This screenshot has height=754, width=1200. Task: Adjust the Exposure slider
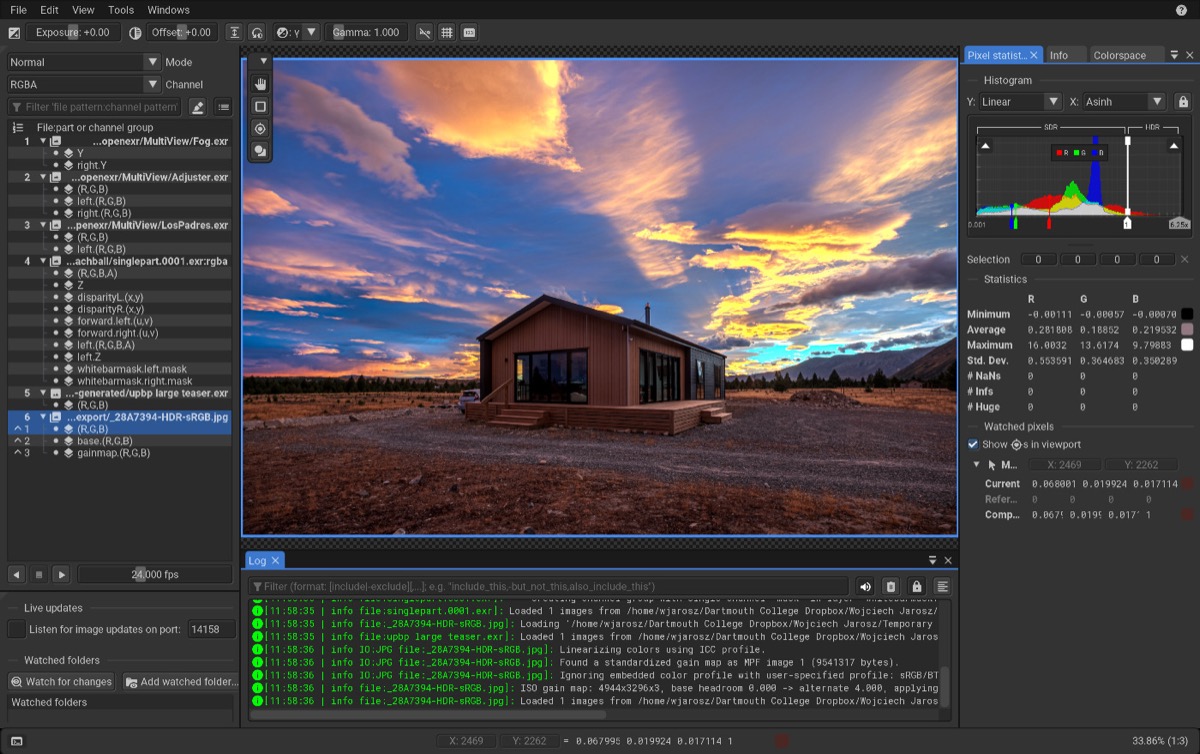pyautogui.click(x=73, y=32)
